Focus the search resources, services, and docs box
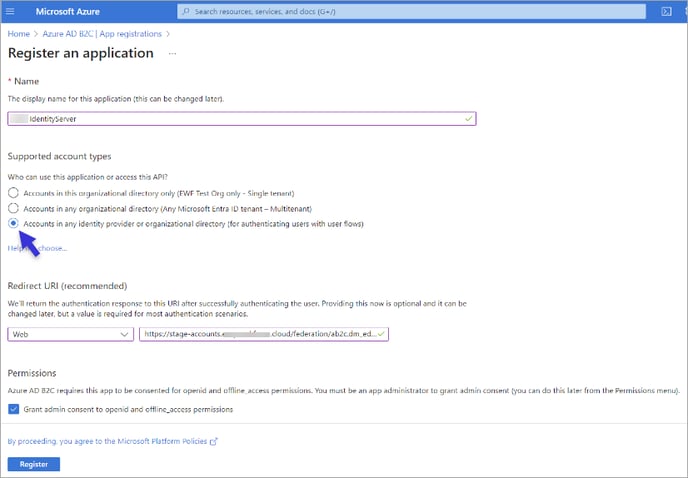Image resolution: width=688 pixels, height=478 pixels. click(411, 11)
